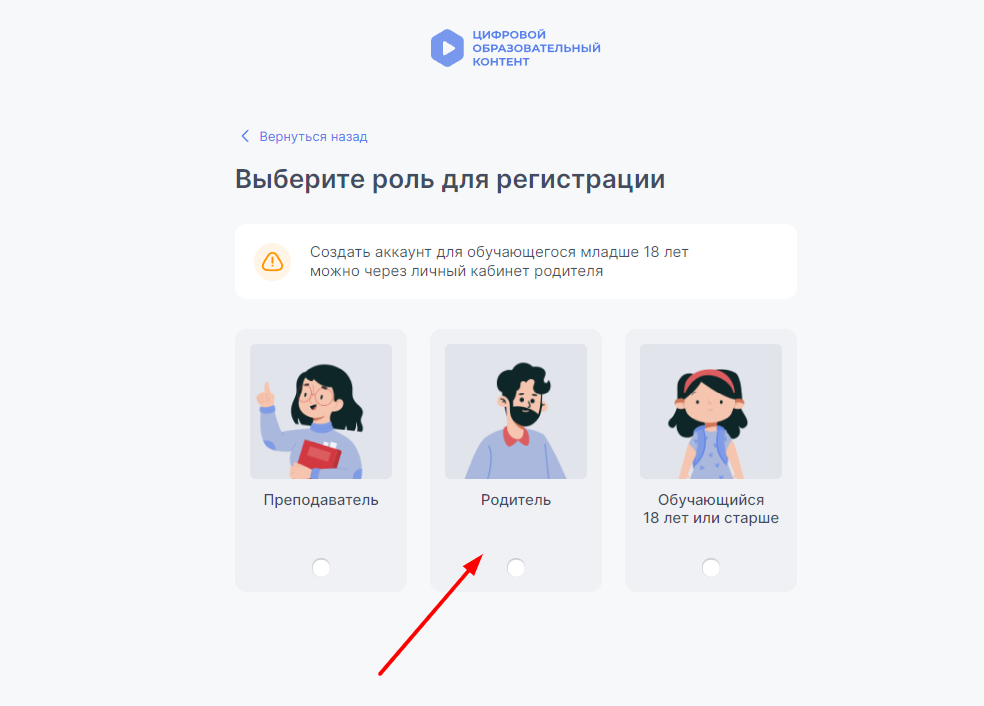Click the teacher illustration with red book
This screenshot has height=706, width=984.
click(x=321, y=412)
